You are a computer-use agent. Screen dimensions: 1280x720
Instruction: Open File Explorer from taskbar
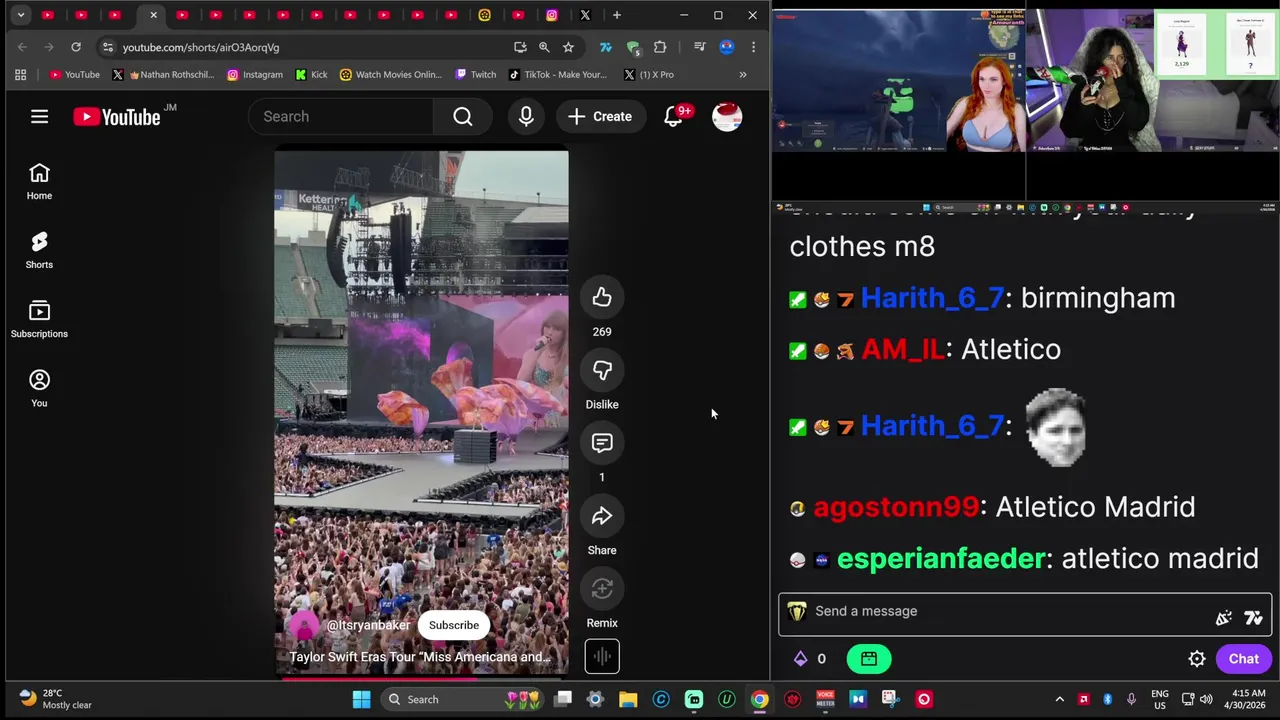tap(628, 699)
